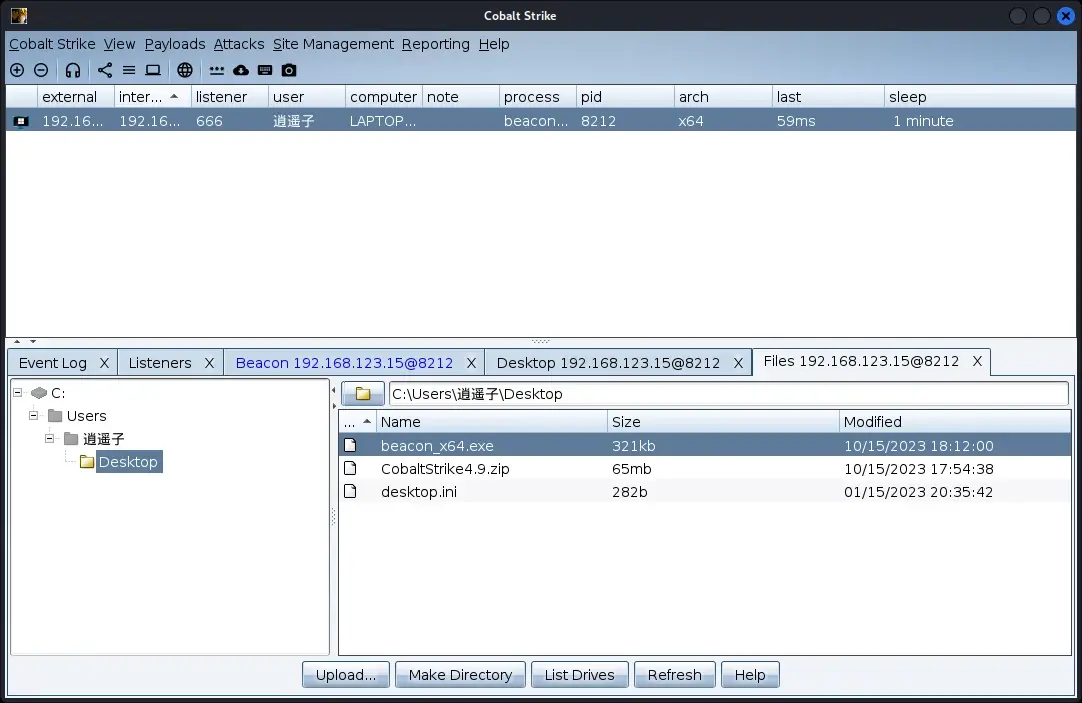Open credentials view via password dots icon
Screen dimensions: 1082x703
pyautogui.click(x=217, y=70)
